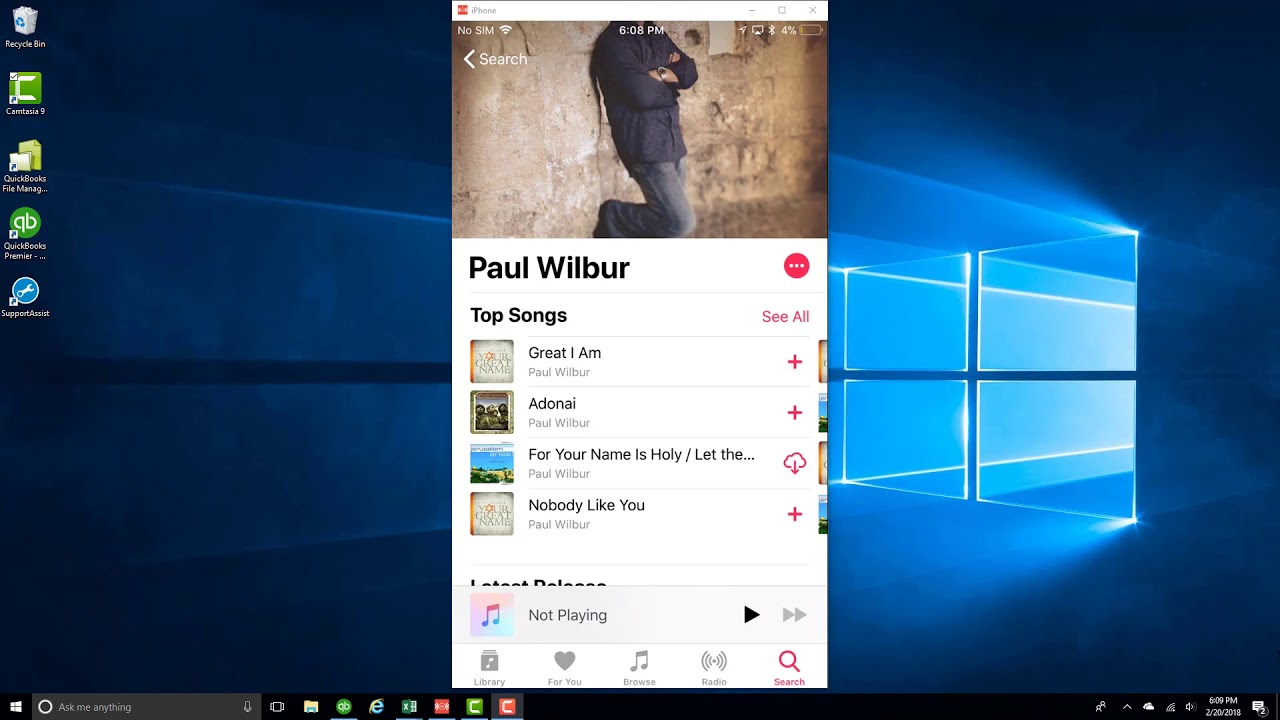This screenshot has width=1280, height=720.
Task: Open For Your Name Is Holy artwork
Action: (x=492, y=463)
